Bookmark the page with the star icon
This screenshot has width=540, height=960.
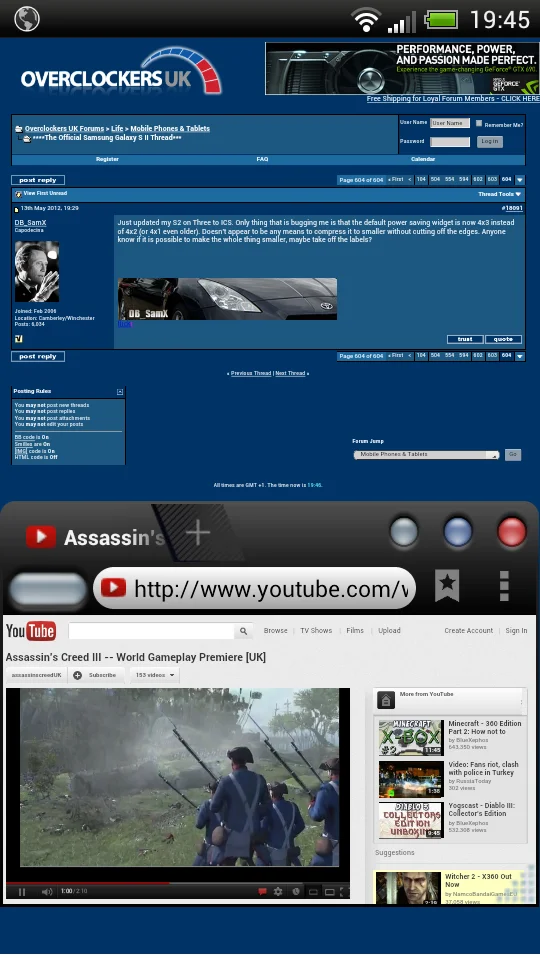point(447,585)
